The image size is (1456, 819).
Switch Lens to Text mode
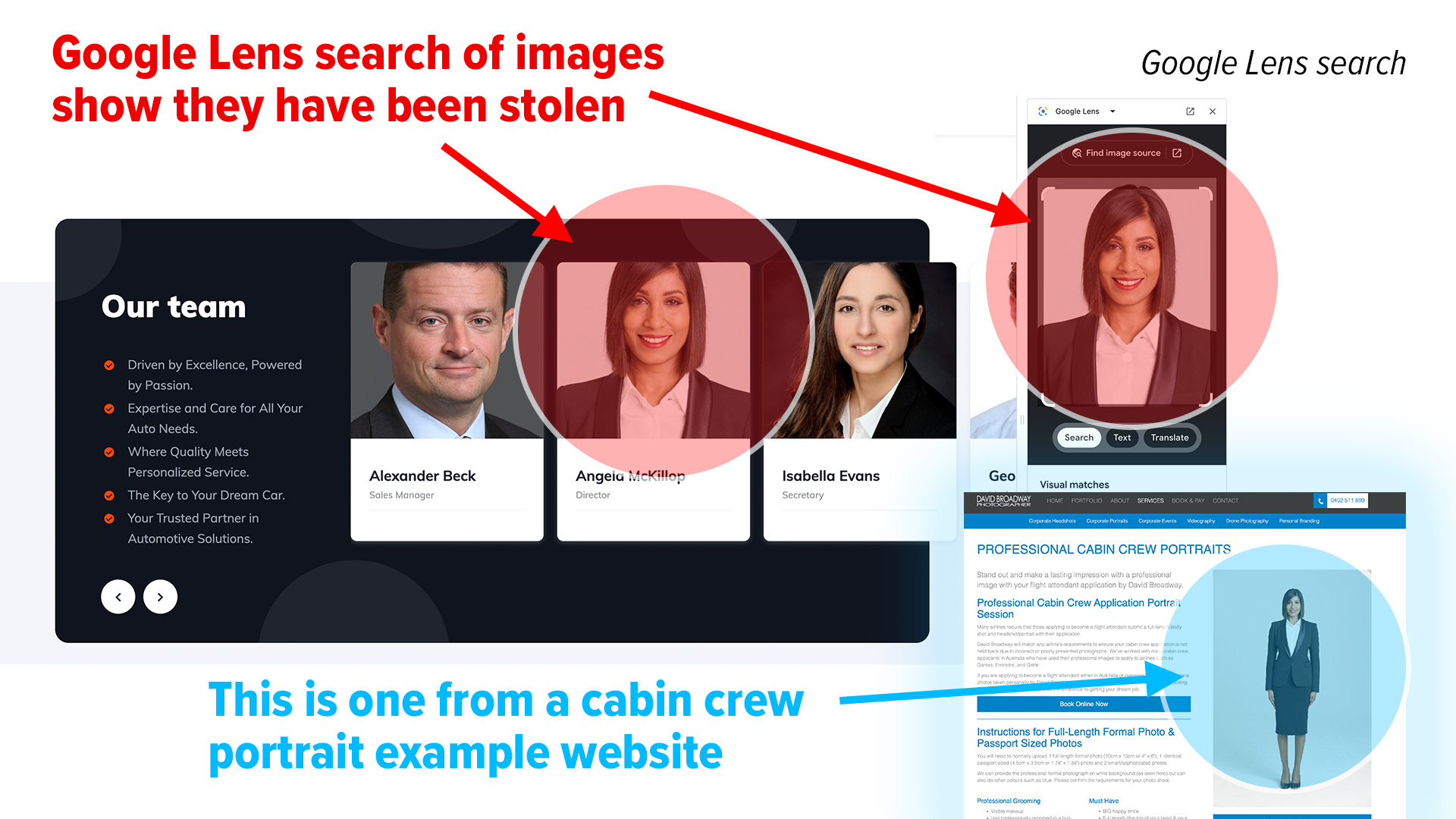1122,438
